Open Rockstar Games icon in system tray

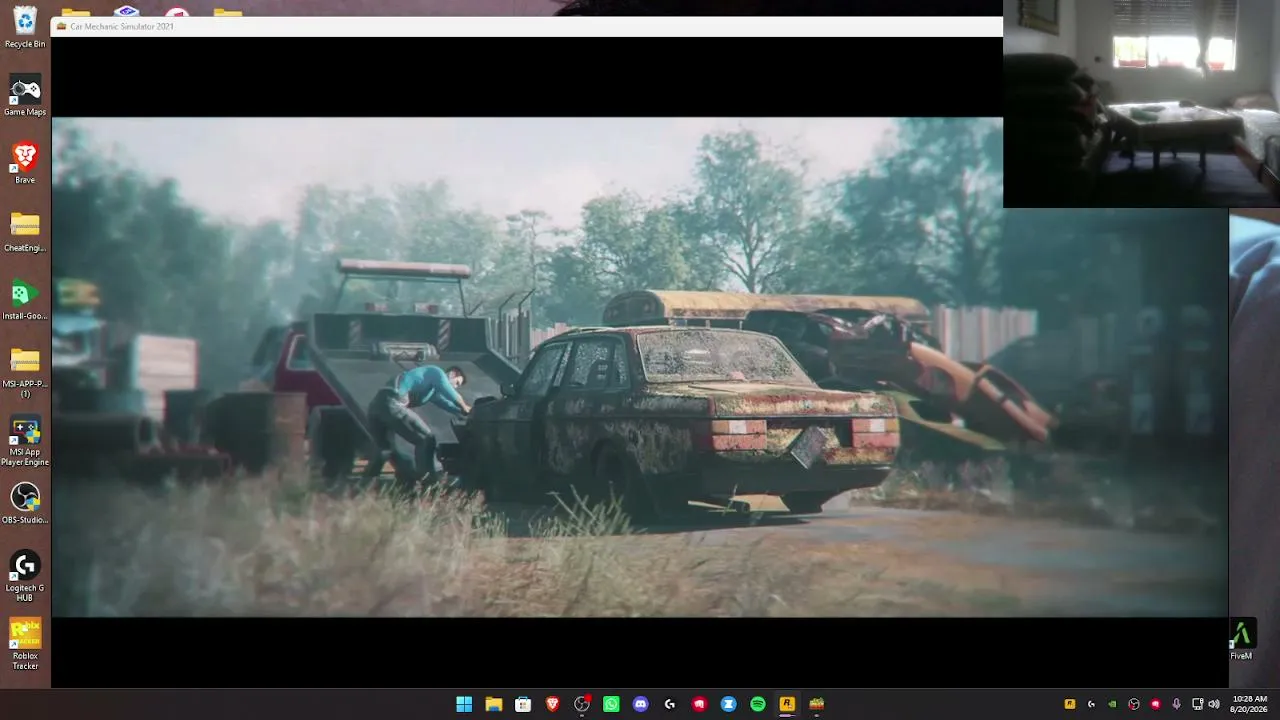click(x=1070, y=704)
